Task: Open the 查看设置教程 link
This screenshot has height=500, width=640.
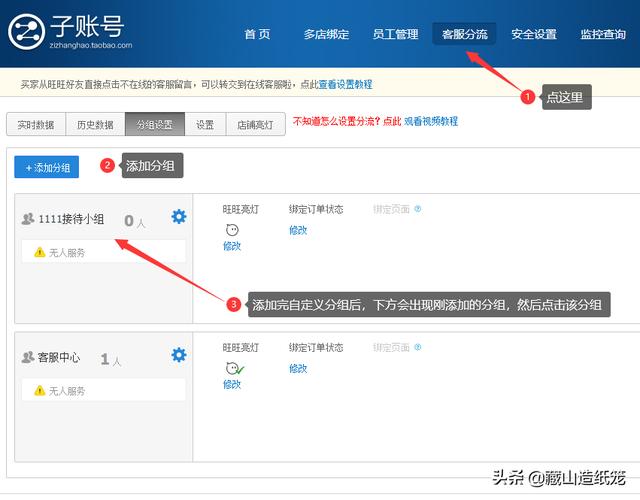Action: tap(345, 85)
